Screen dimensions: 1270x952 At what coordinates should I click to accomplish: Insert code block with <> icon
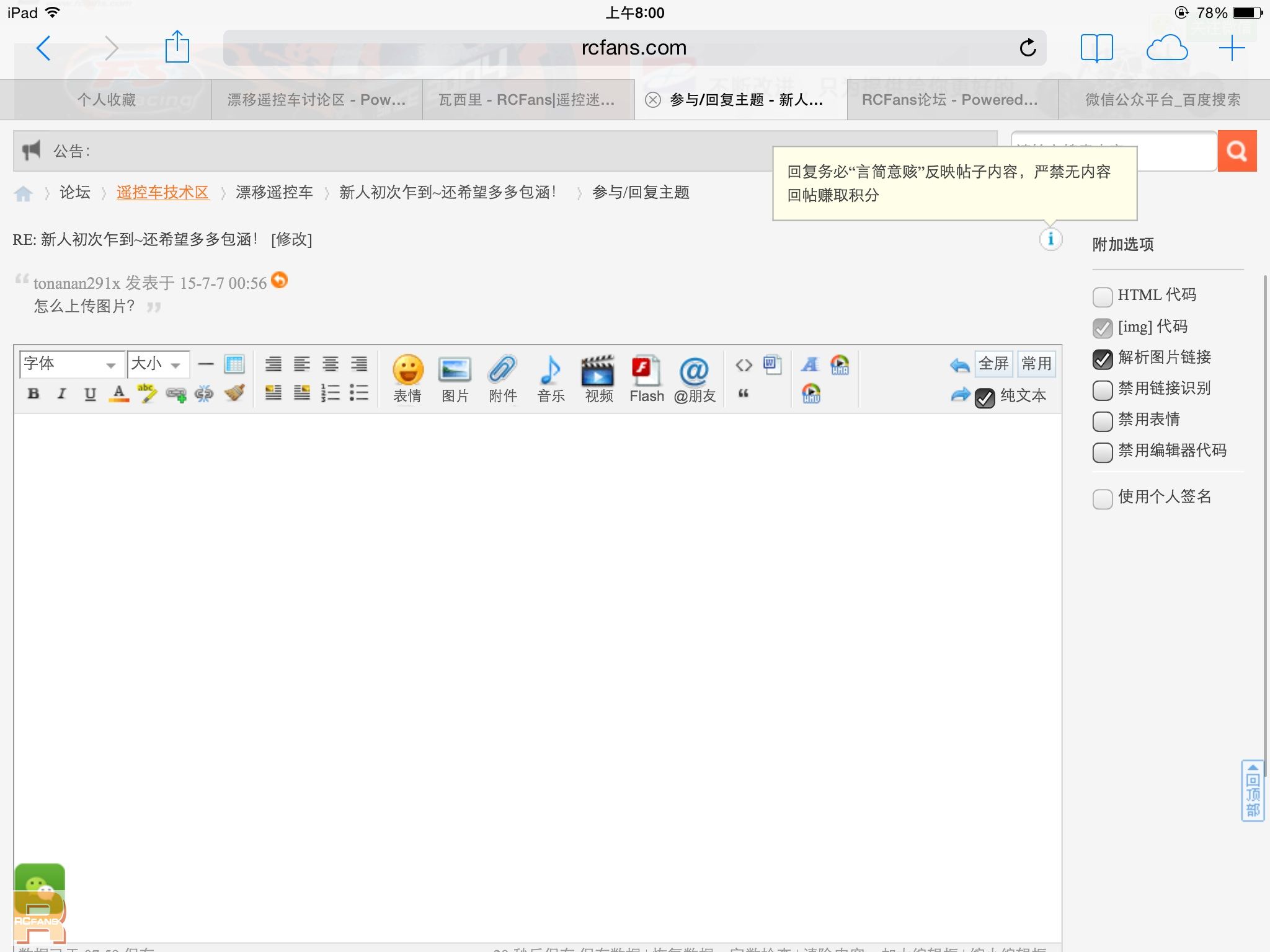point(744,365)
